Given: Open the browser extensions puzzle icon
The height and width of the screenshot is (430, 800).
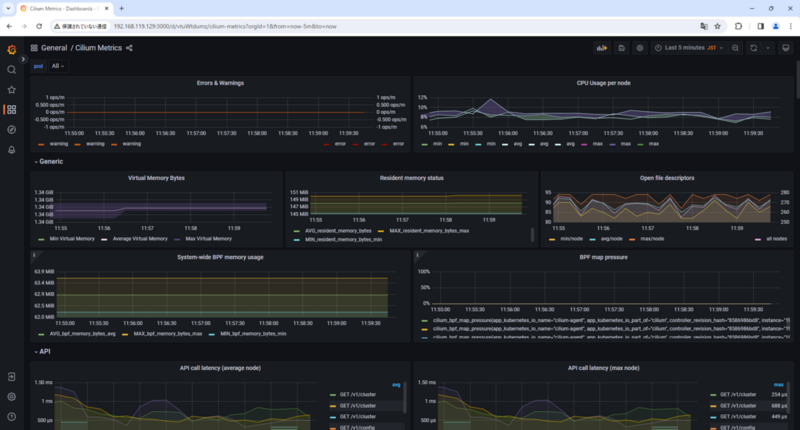Looking at the screenshot, I should click(x=738, y=26).
